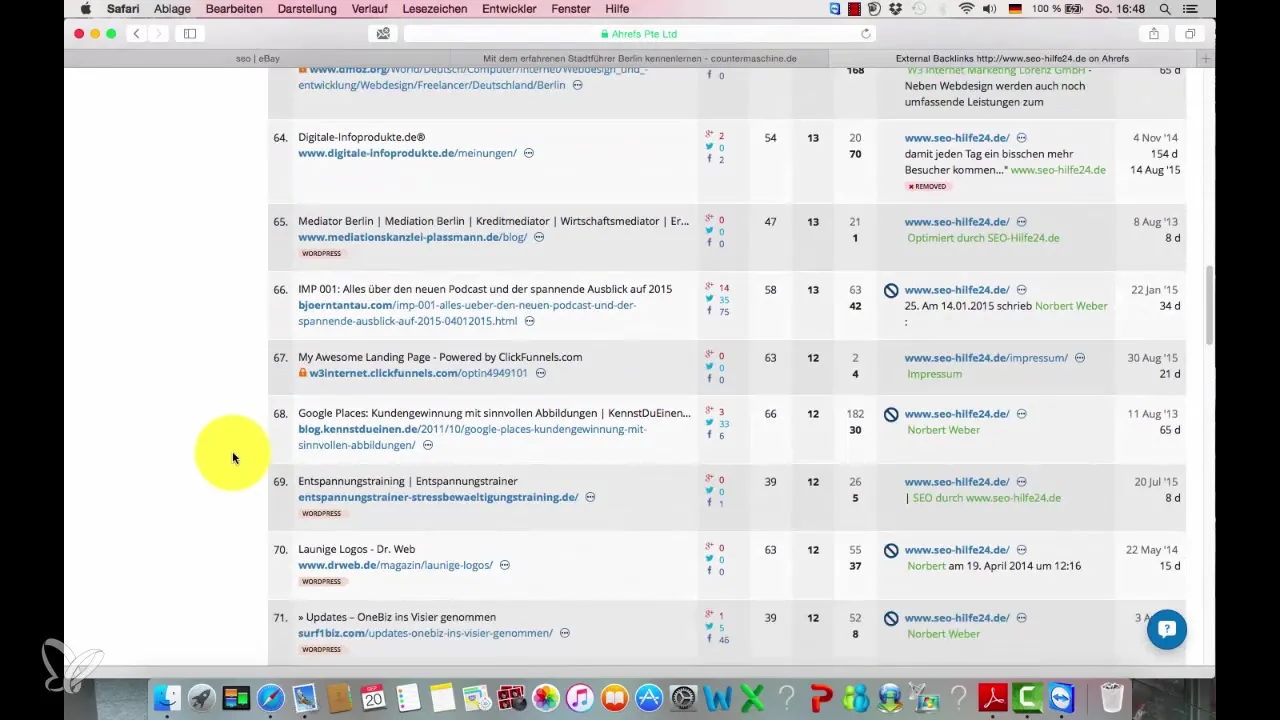Open the chat support bubble icon

[1167, 630]
